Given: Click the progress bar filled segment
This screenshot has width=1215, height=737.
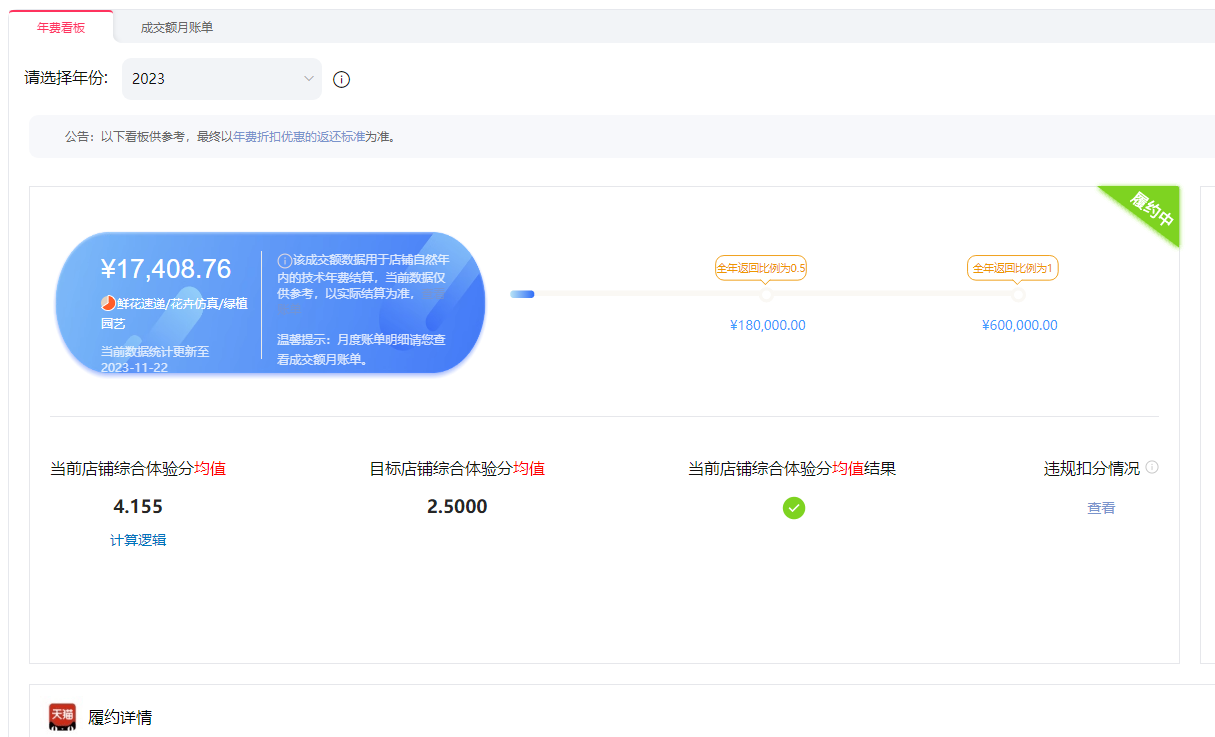Looking at the screenshot, I should click(522, 294).
